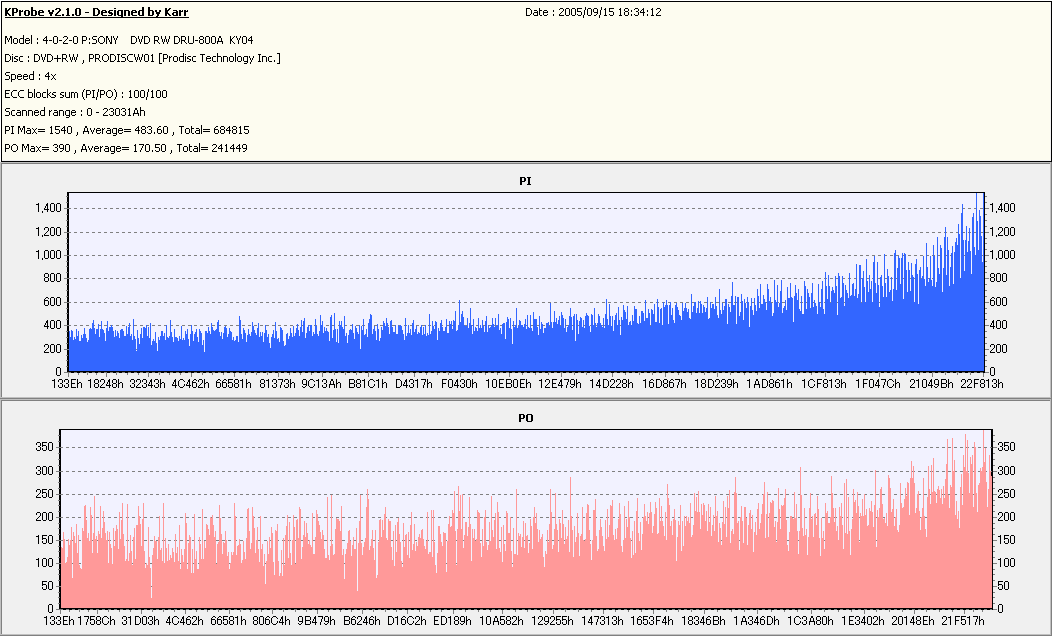The width and height of the screenshot is (1052, 636).
Task: Click 350 on PO chart left axis
Action: 44,447
